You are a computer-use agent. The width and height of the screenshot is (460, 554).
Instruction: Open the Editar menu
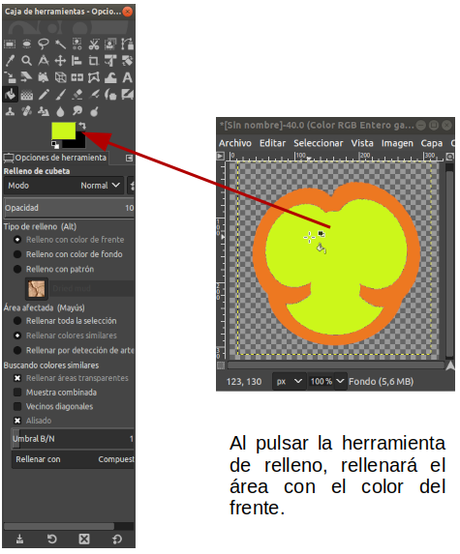pyautogui.click(x=272, y=143)
